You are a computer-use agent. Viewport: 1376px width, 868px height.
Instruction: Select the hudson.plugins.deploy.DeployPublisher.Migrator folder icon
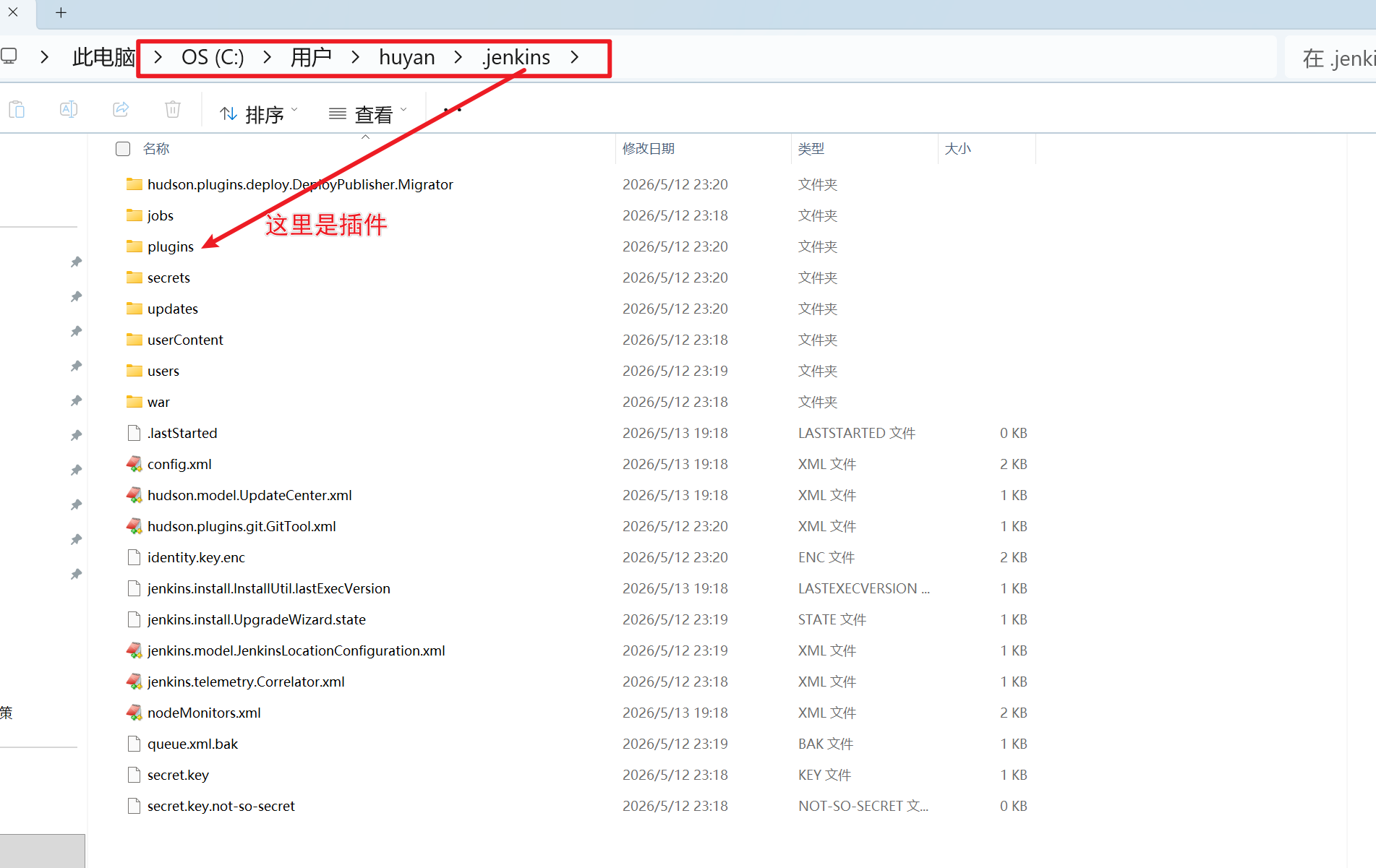(134, 184)
